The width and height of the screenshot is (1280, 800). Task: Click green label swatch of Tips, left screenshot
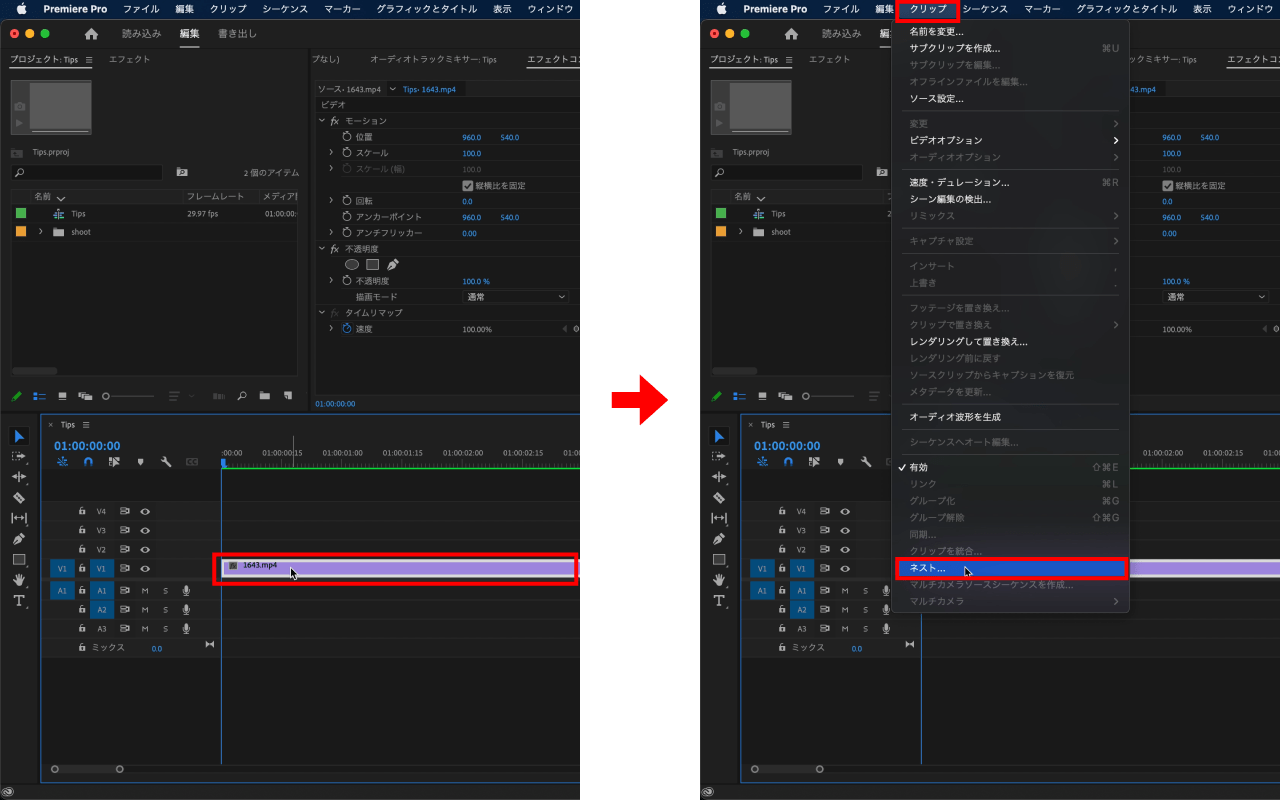click(x=21, y=213)
